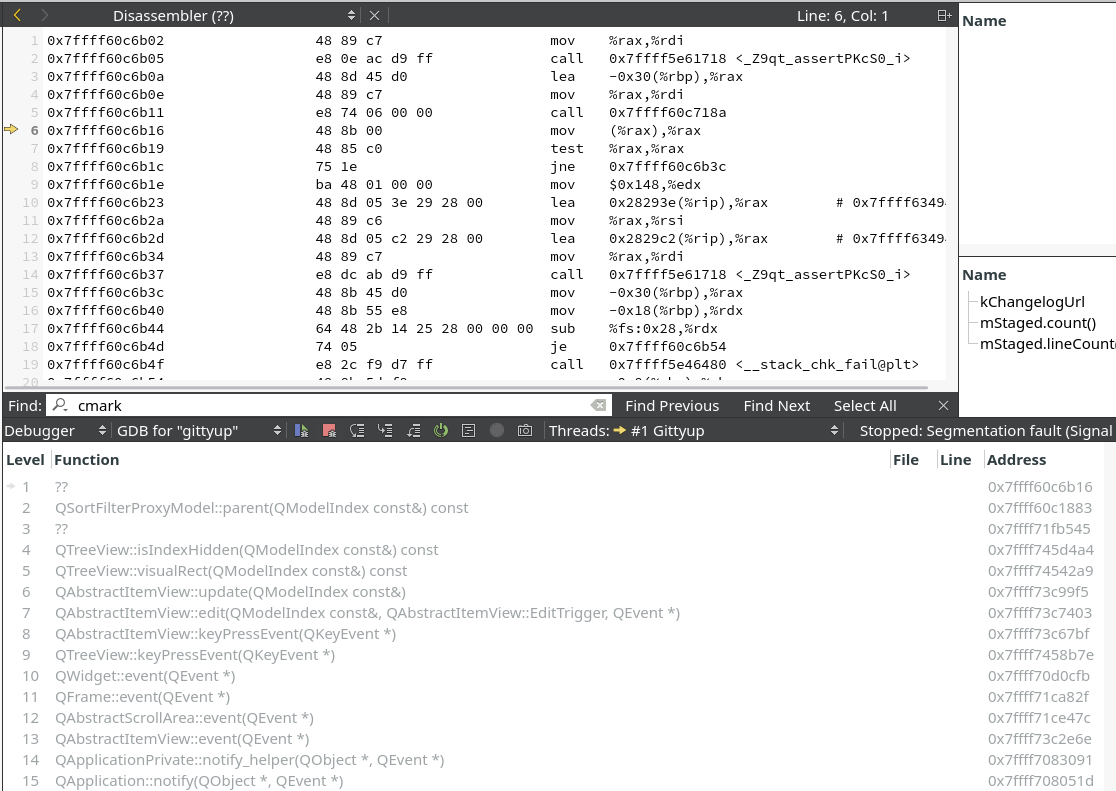
Task: Split the editor with the split icon
Action: 944,15
